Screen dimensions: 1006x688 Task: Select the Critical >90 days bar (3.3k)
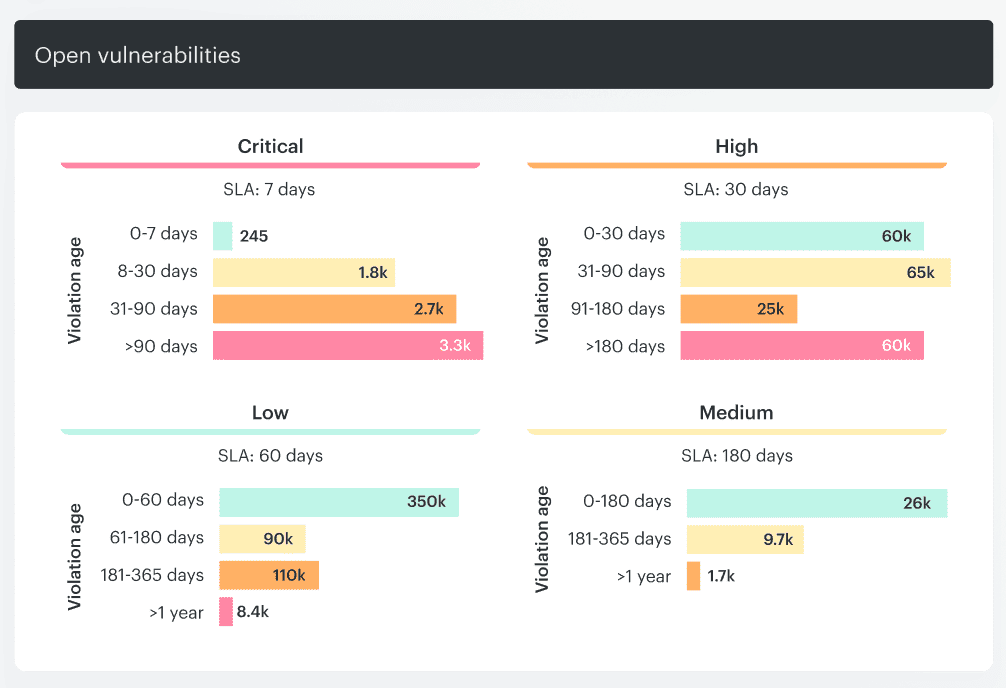tap(348, 346)
